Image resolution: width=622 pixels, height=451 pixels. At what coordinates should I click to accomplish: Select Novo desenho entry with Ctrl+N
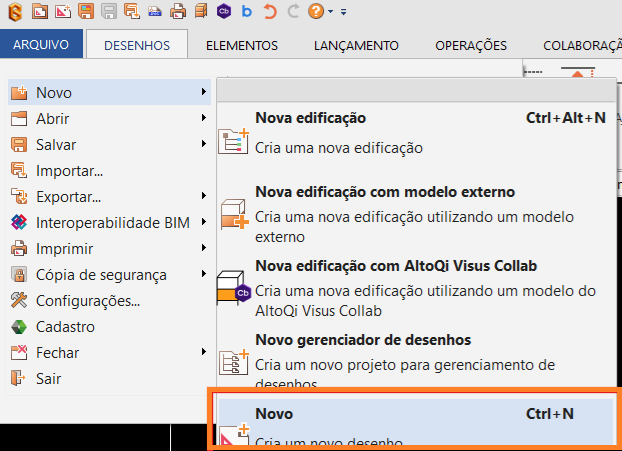click(x=414, y=422)
